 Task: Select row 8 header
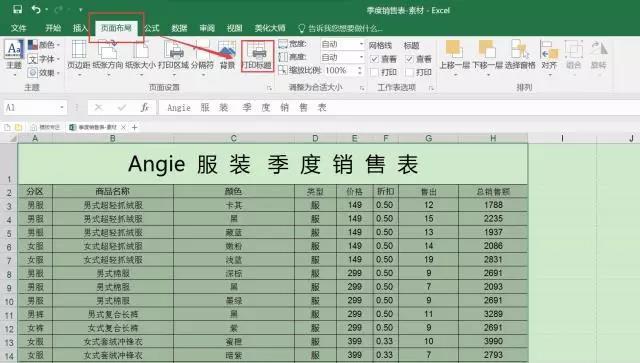tap(9, 274)
